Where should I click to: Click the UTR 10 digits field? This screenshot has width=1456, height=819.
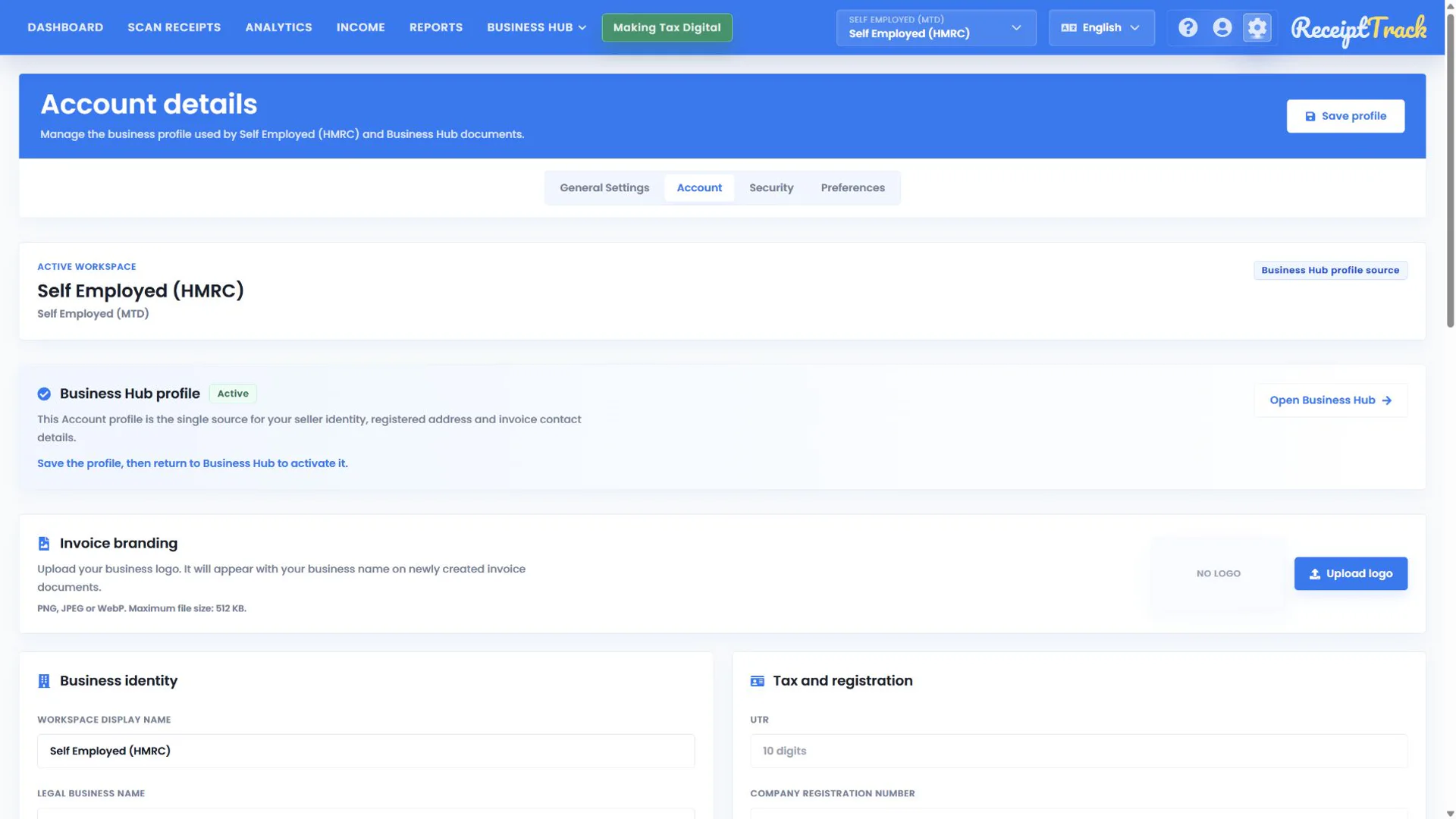[x=1078, y=751]
